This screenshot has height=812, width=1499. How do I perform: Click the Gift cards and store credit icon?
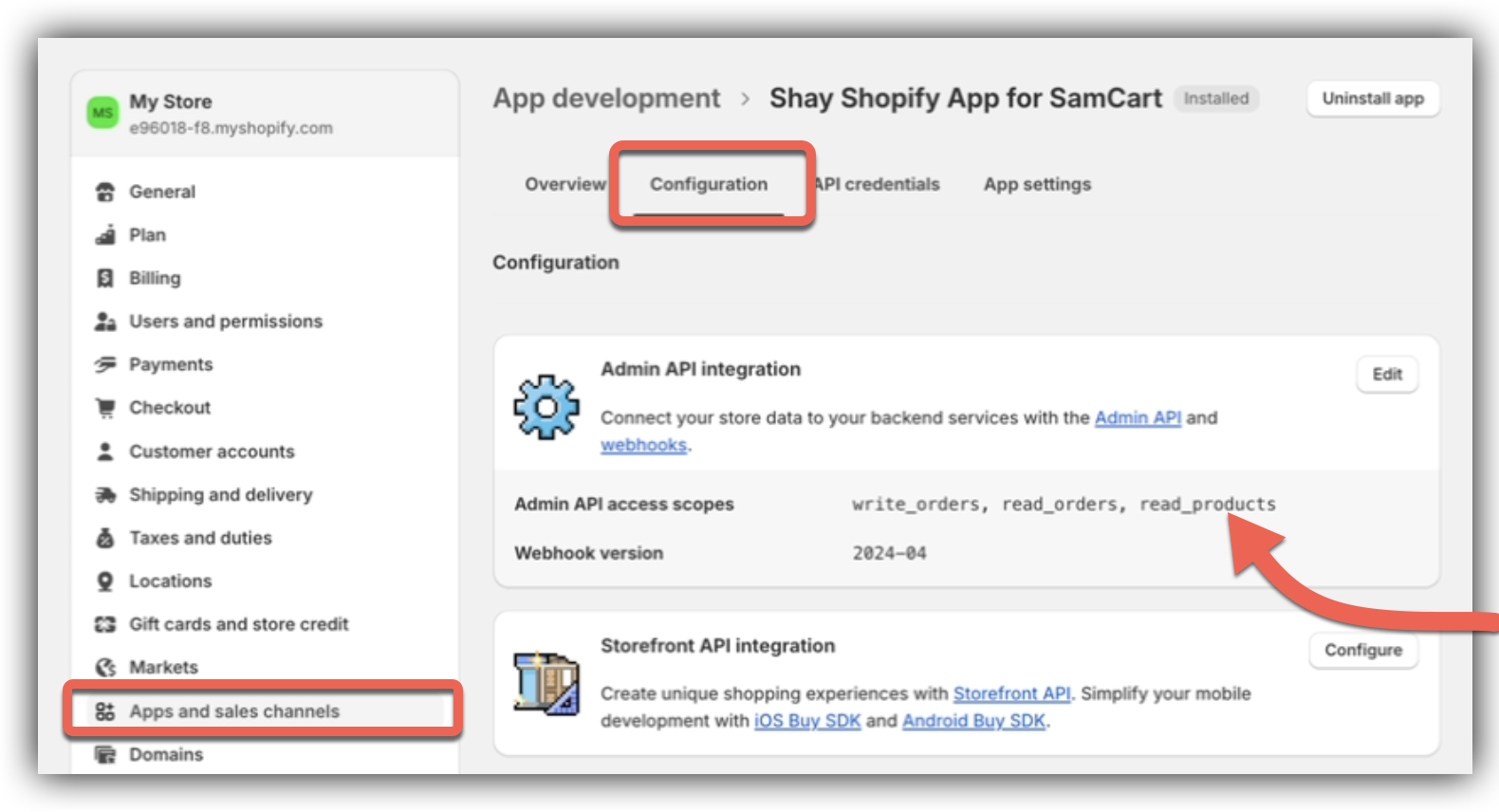point(105,624)
